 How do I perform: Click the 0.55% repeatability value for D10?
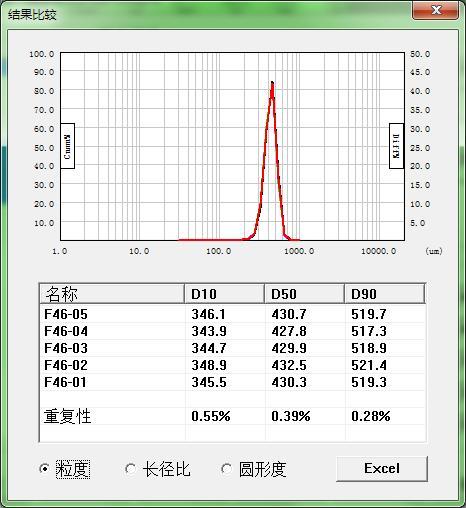(x=211, y=416)
